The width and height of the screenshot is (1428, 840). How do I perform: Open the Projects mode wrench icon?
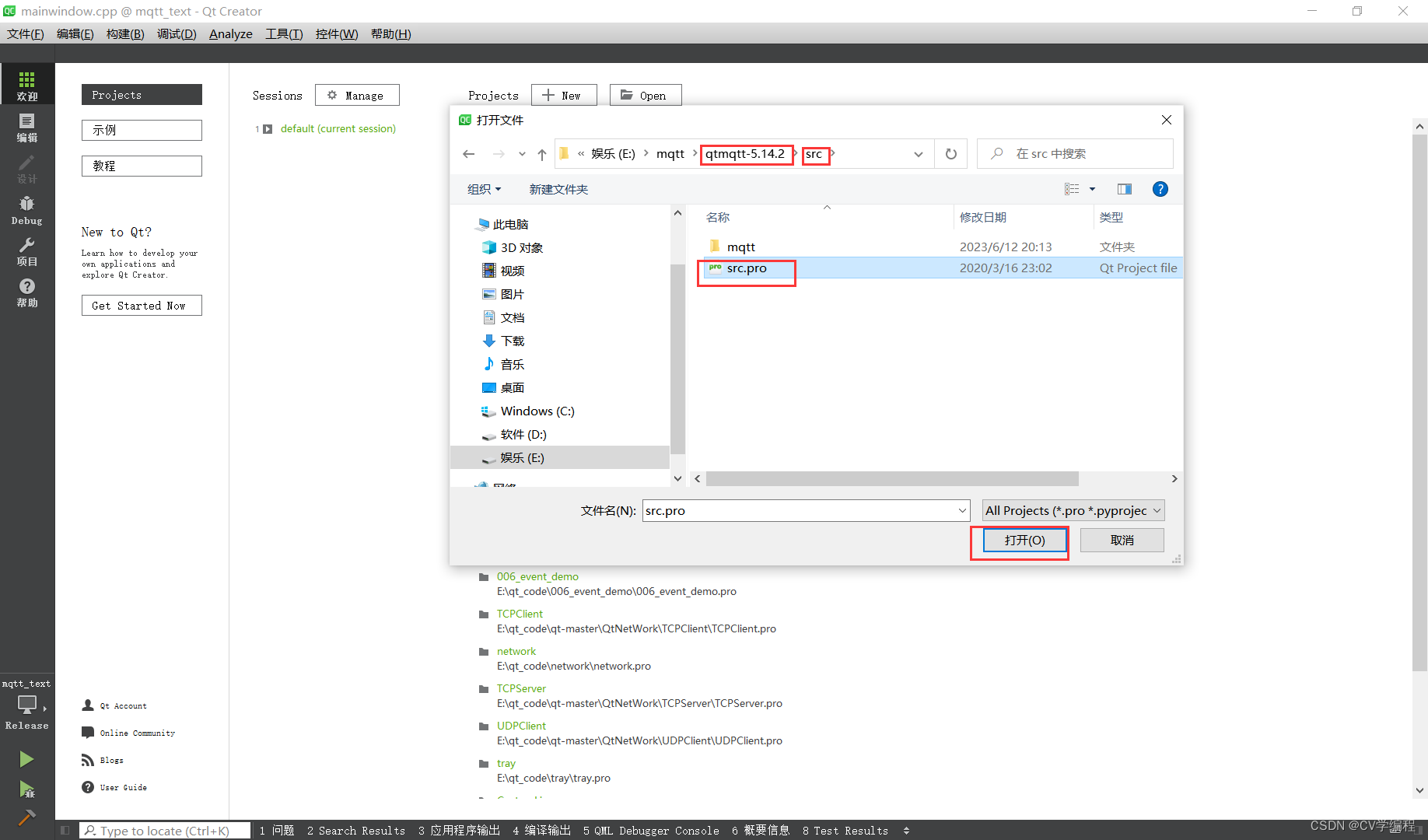point(27,251)
